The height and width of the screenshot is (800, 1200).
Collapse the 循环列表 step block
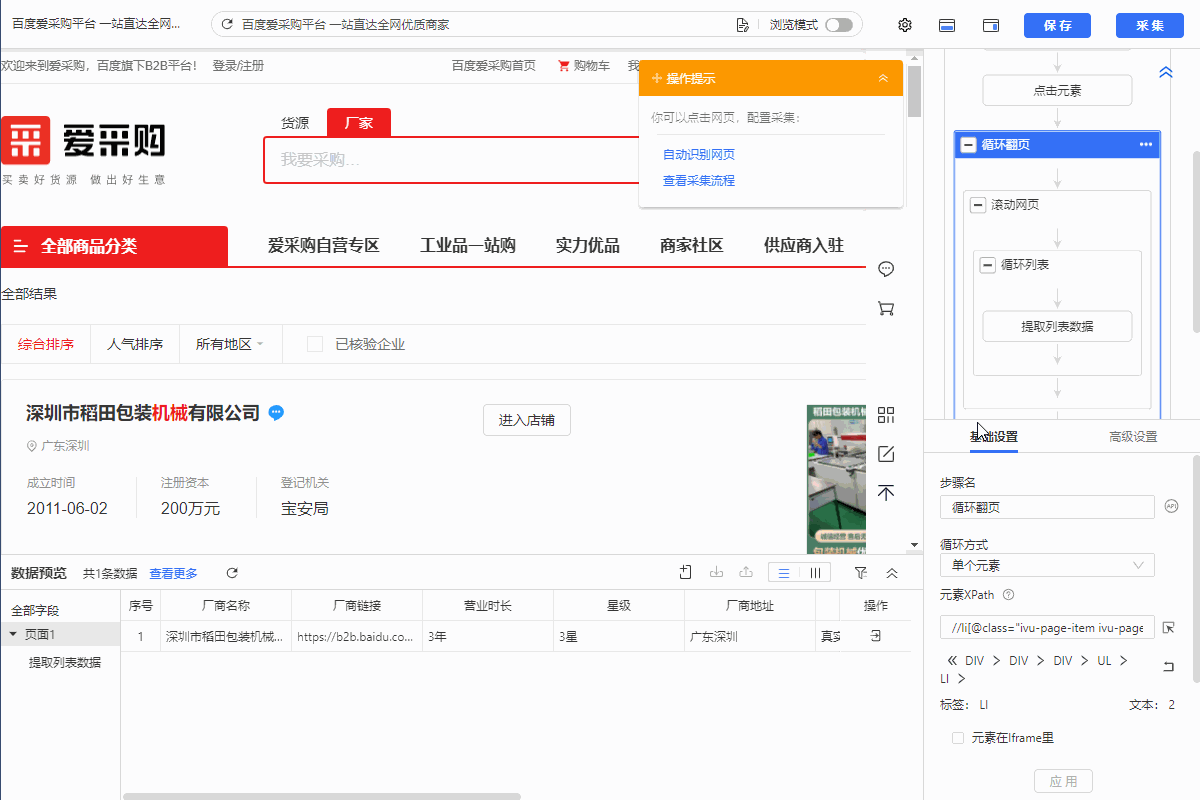click(988, 265)
